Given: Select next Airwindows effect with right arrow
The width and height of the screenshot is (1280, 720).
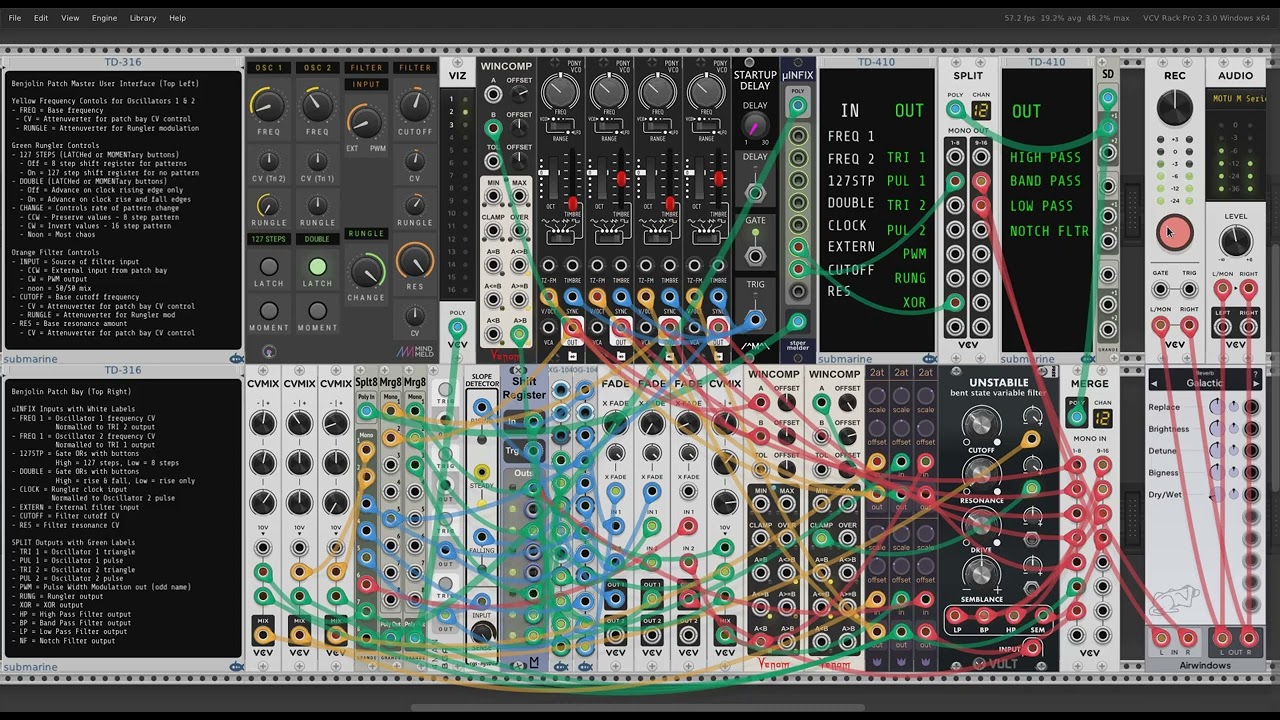Looking at the screenshot, I should [1255, 383].
